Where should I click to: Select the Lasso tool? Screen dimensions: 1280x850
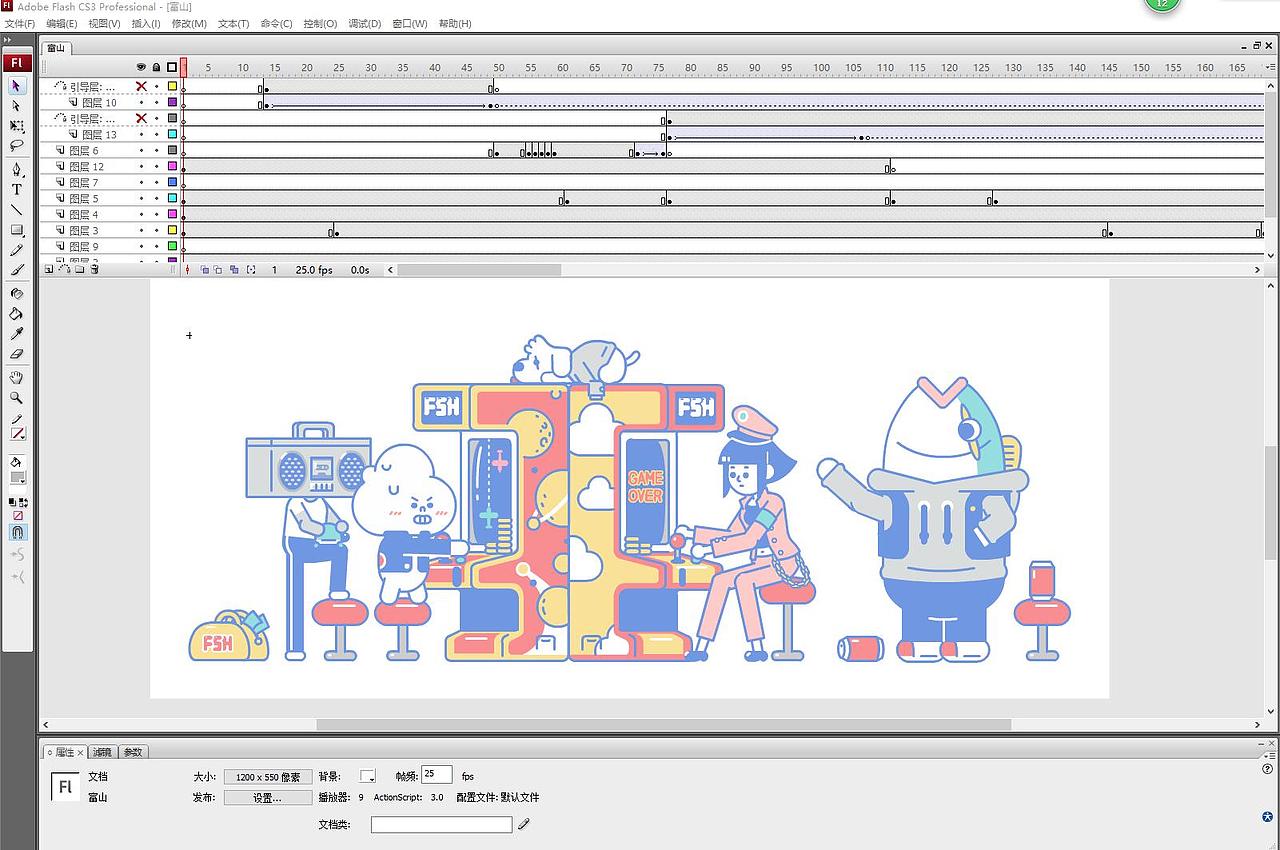click(x=16, y=146)
